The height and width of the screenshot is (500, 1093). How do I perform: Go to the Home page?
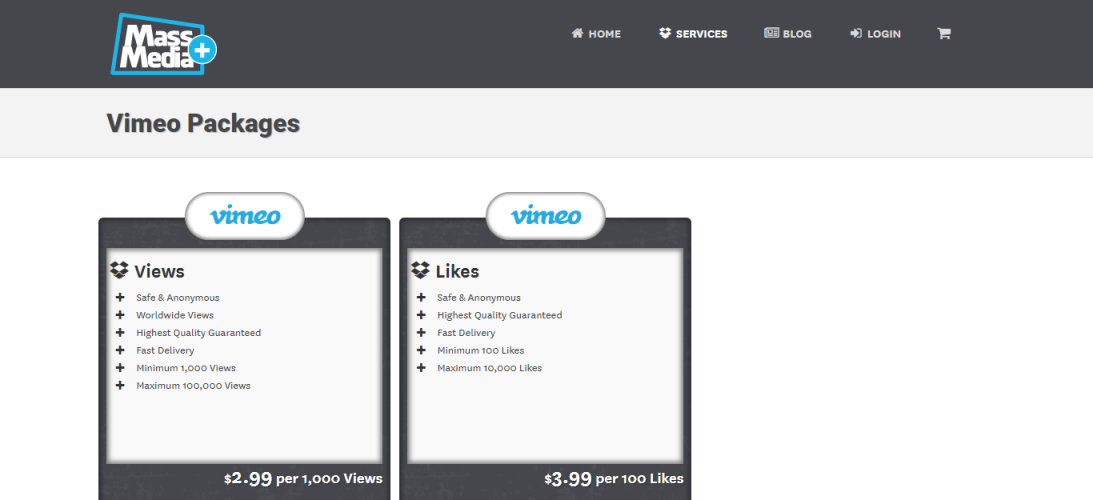596,33
